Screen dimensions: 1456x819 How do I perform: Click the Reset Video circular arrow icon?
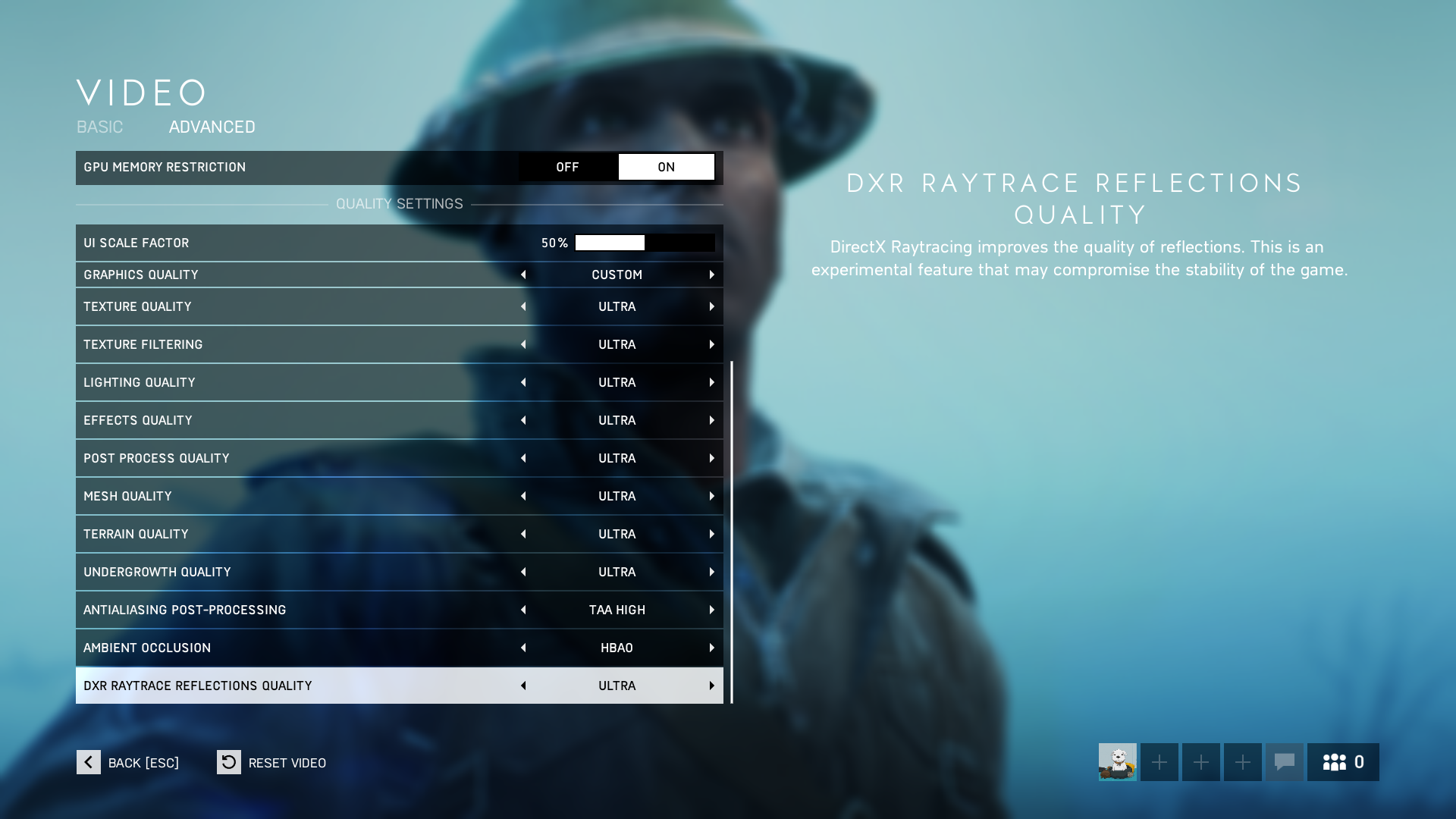click(229, 762)
